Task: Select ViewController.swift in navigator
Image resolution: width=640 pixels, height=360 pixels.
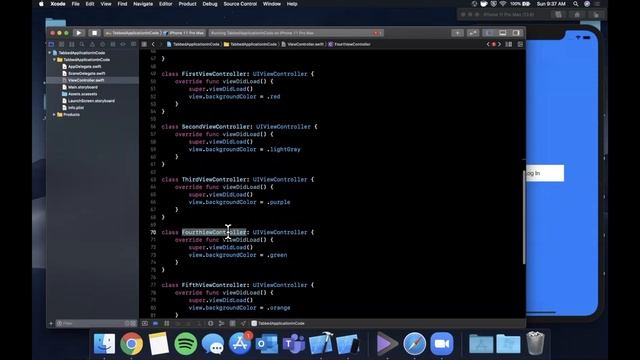Action: click(x=86, y=80)
